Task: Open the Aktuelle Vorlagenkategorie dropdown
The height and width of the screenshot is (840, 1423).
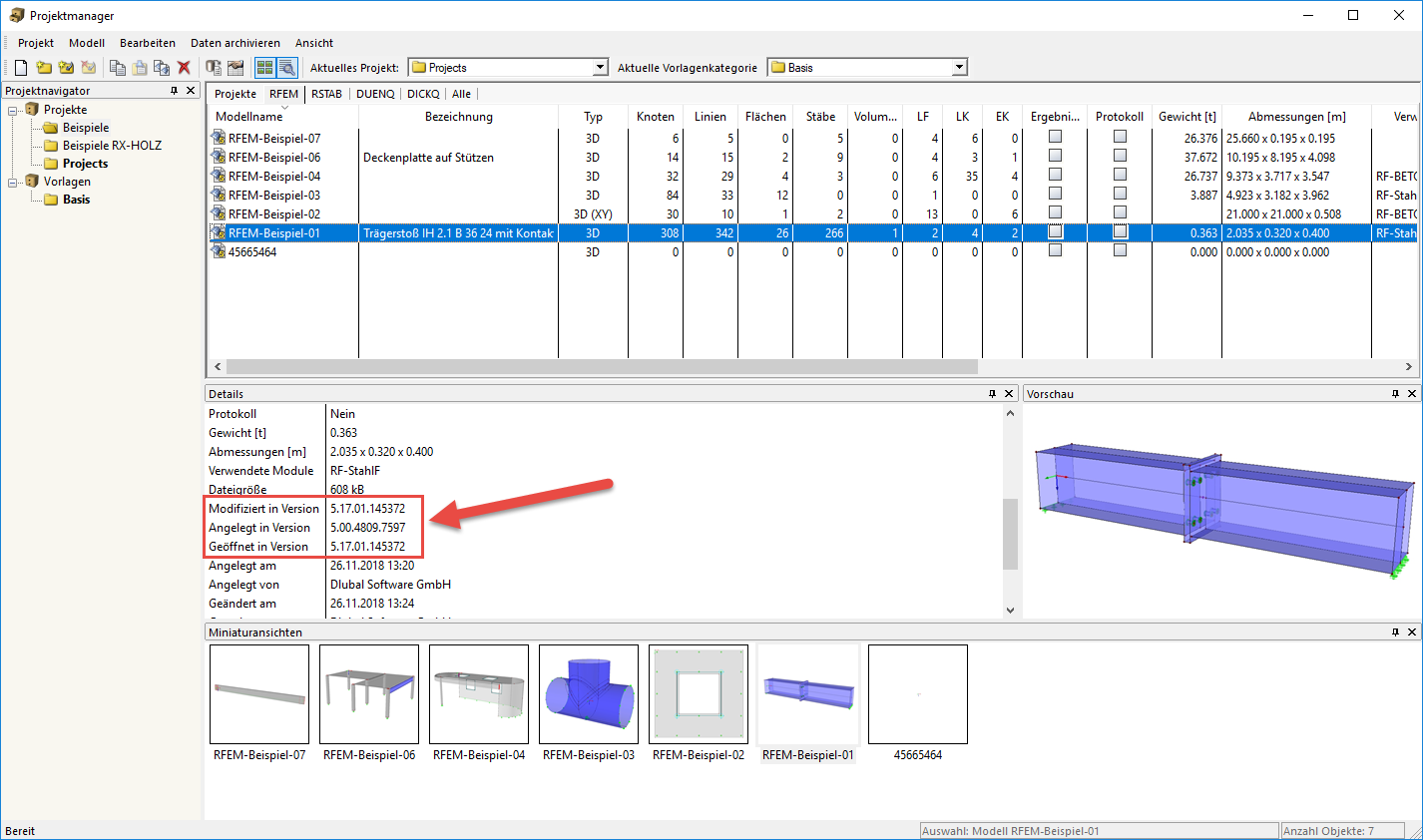Action: point(959,67)
